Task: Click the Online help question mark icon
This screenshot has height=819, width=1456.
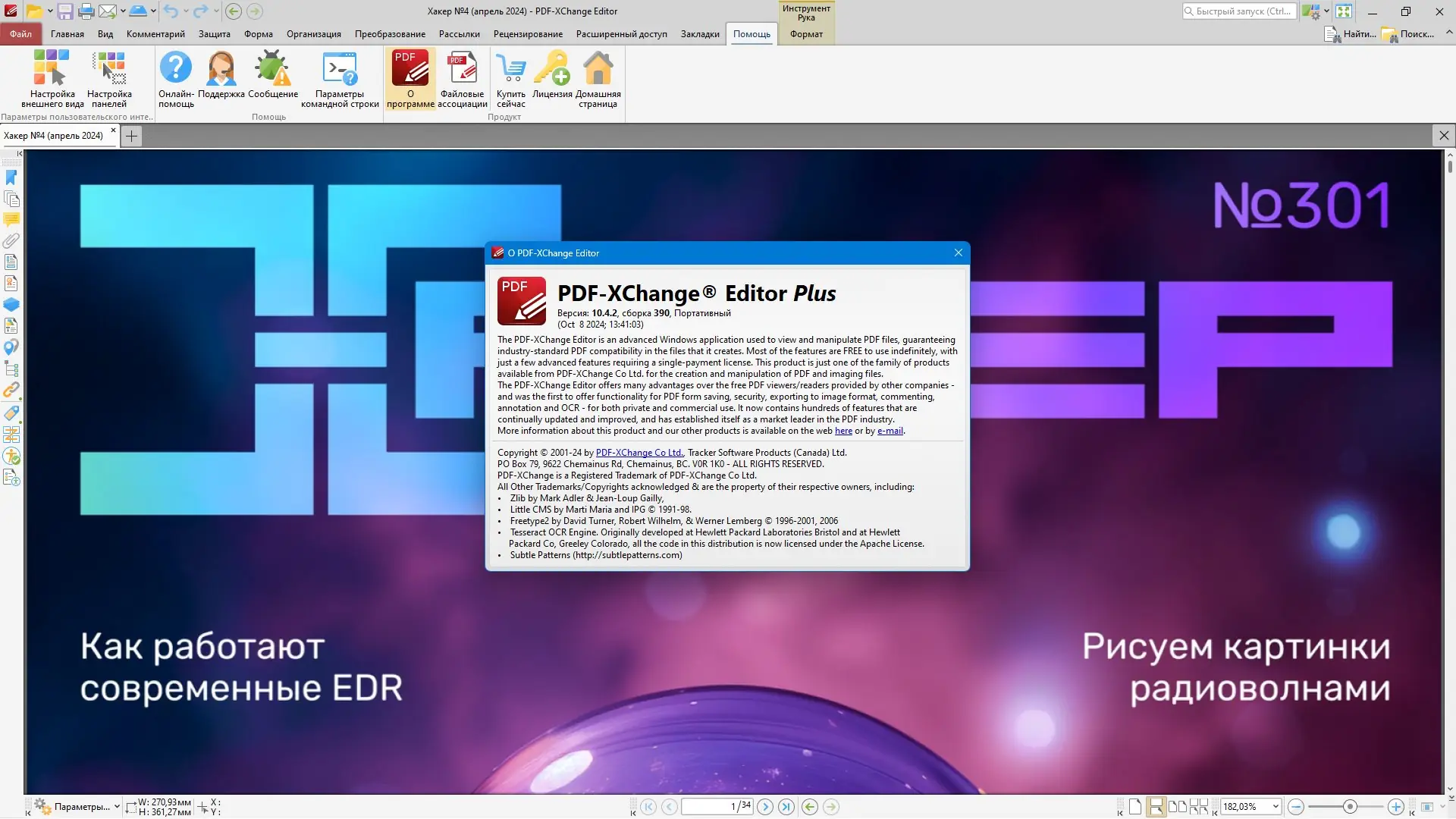Action: 176,69
